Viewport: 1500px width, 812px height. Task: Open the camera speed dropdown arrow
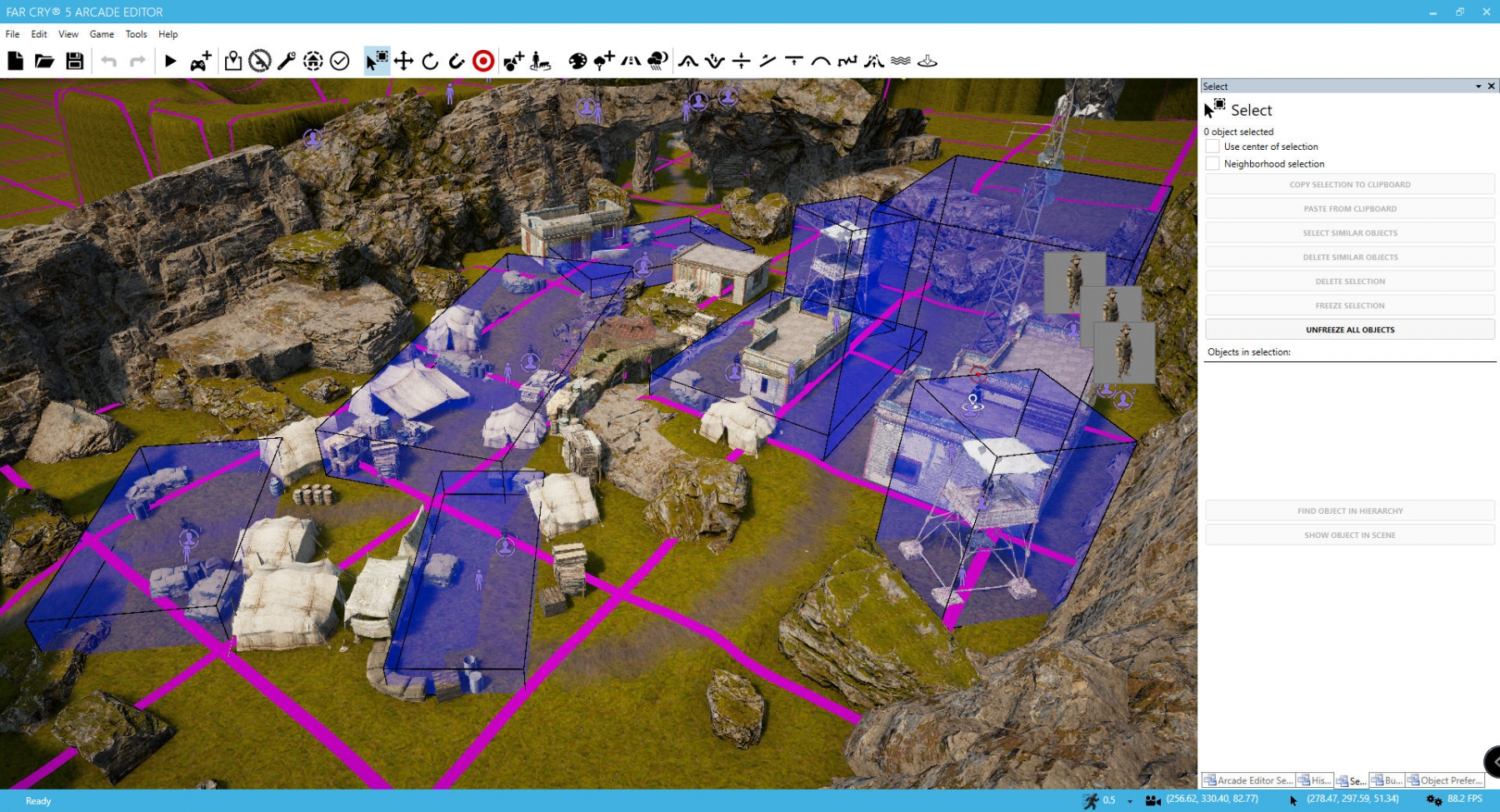tap(1130, 801)
